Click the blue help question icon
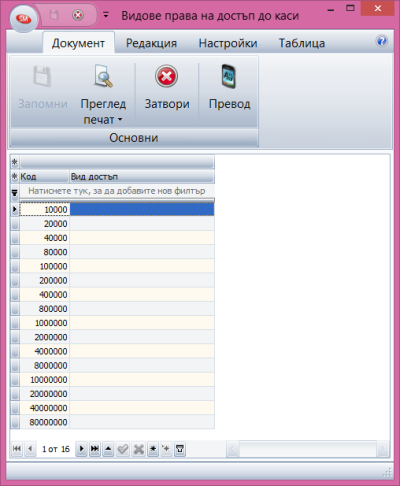This screenshot has width=400, height=486. tap(382, 41)
